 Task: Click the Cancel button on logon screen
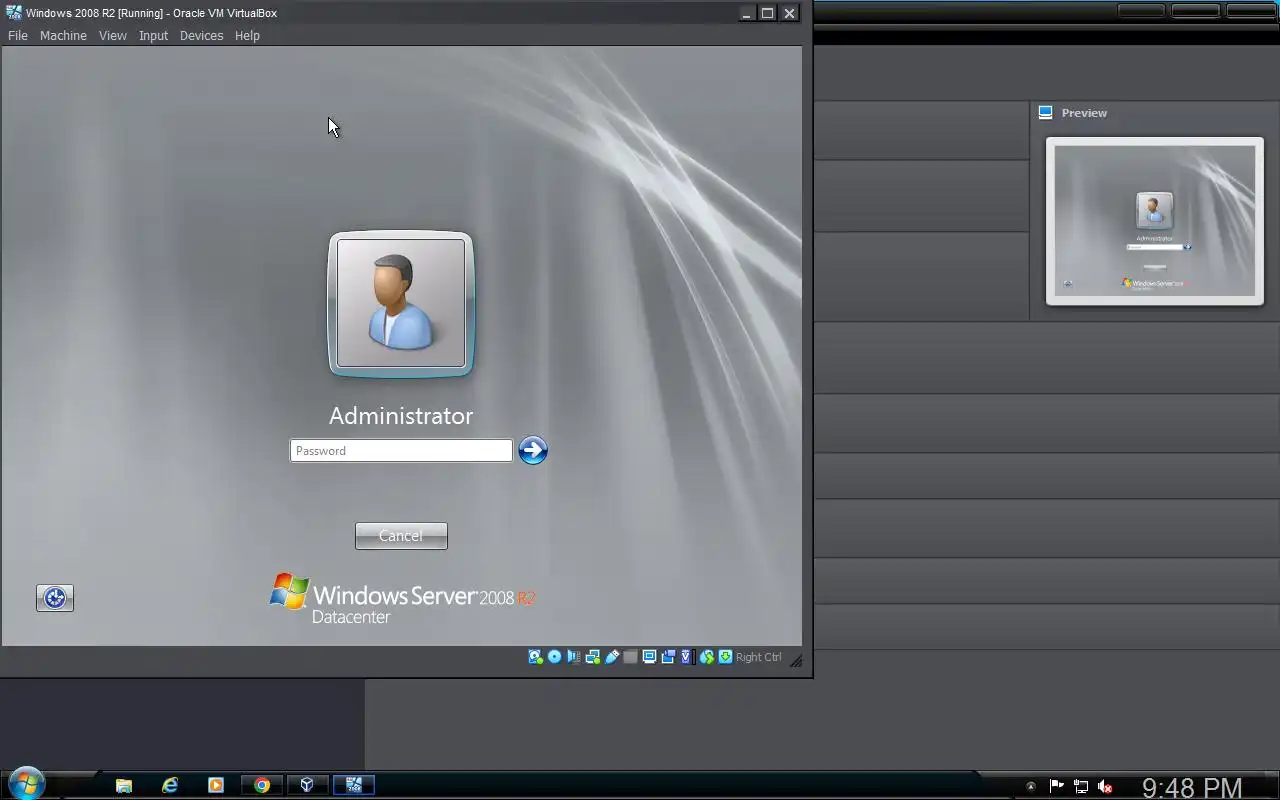[x=401, y=536]
